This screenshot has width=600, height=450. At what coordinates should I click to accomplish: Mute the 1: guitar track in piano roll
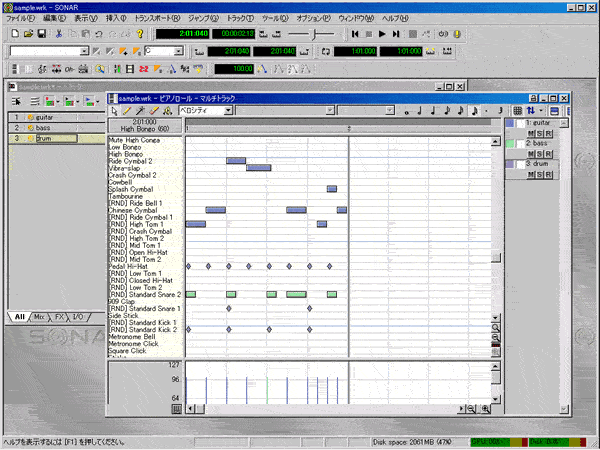pyautogui.click(x=530, y=134)
